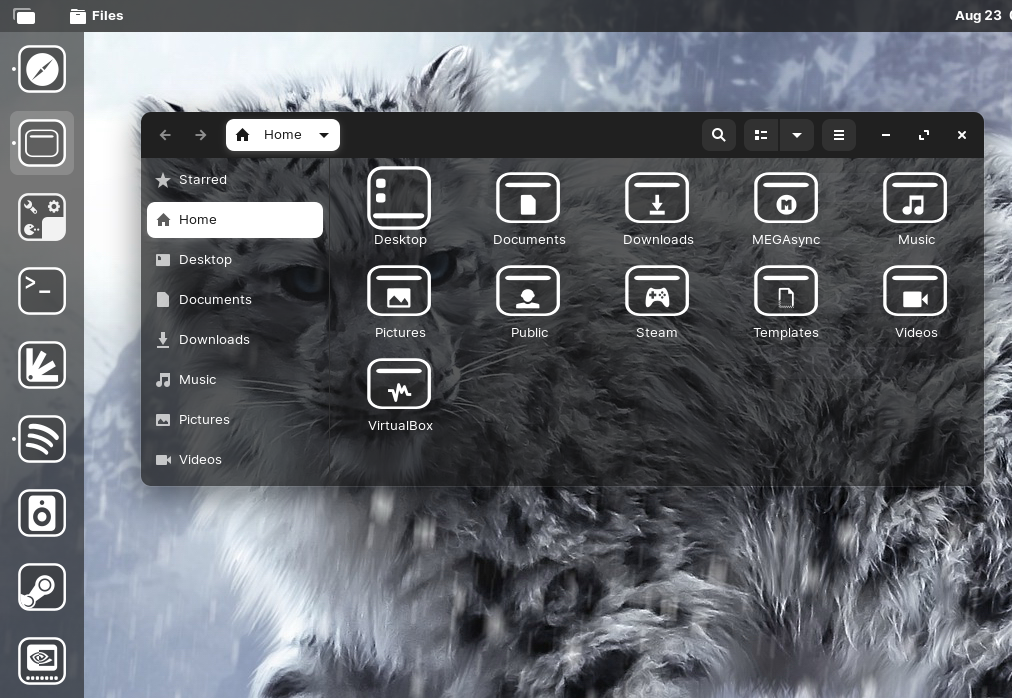Open the Pictures folder icon
This screenshot has height=698, width=1012.
pyautogui.click(x=399, y=291)
